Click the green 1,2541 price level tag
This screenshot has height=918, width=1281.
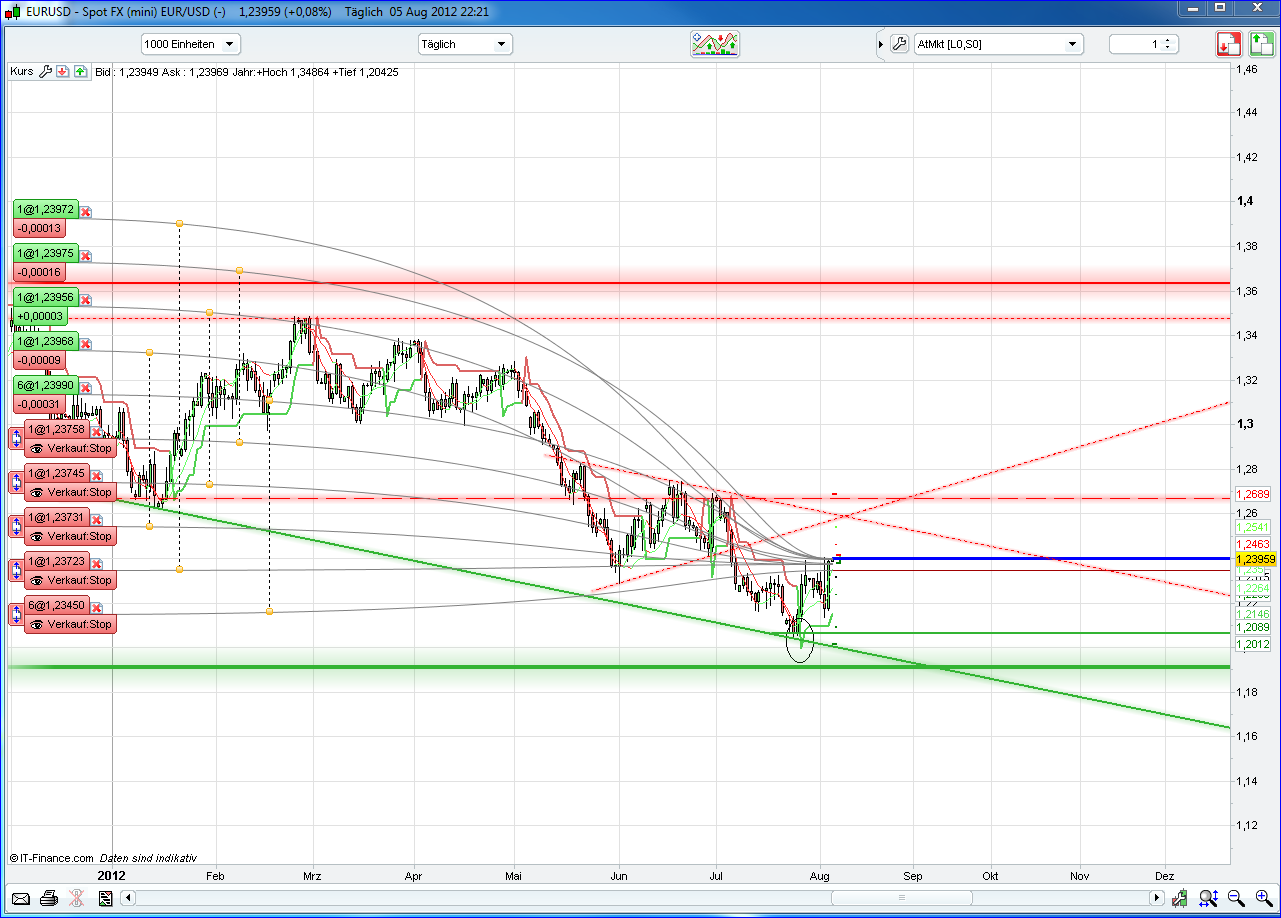tap(1253, 526)
